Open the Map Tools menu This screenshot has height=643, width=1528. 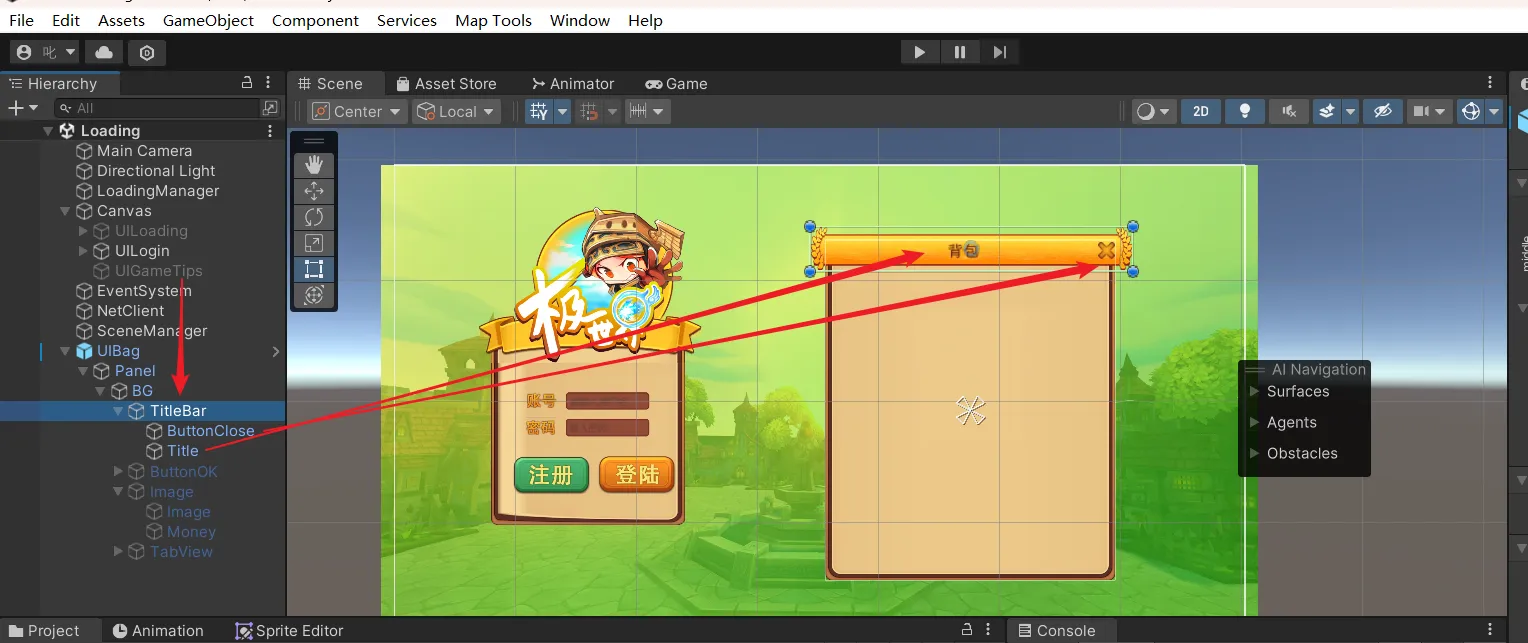493,20
